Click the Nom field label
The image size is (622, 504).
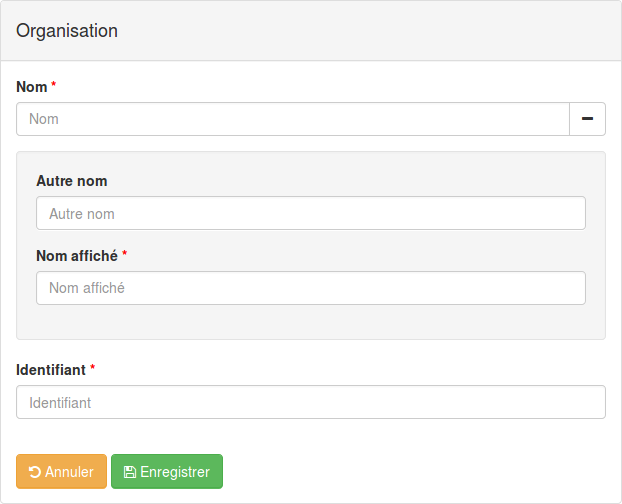pyautogui.click(x=32, y=87)
